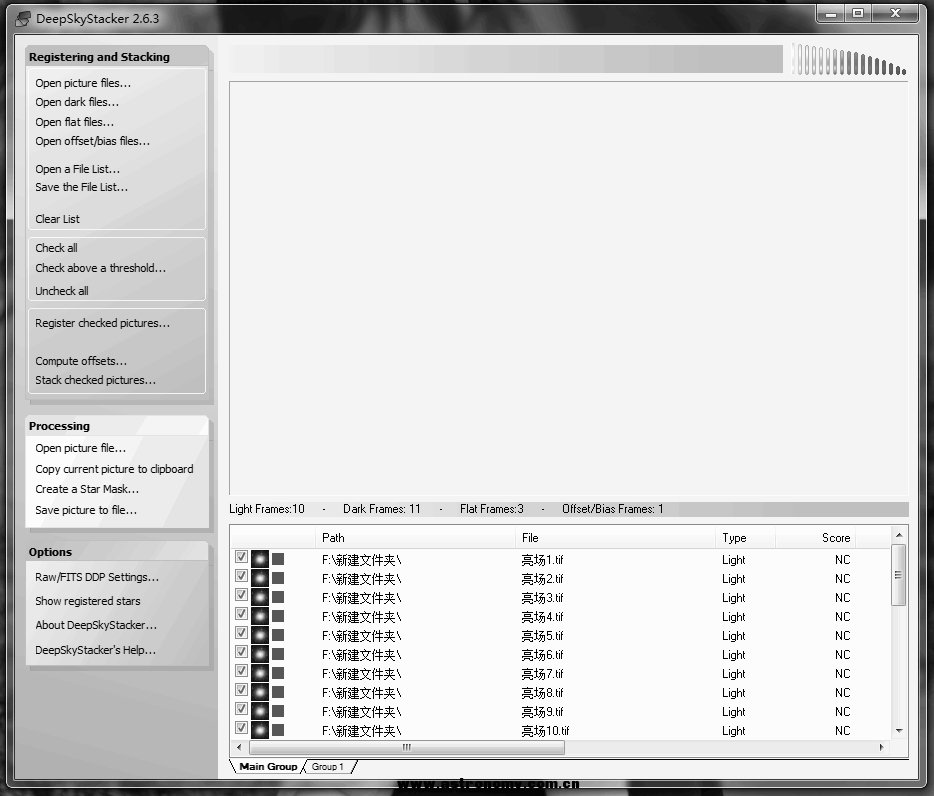
Task: Switch to the Main Group tab
Action: pos(268,767)
